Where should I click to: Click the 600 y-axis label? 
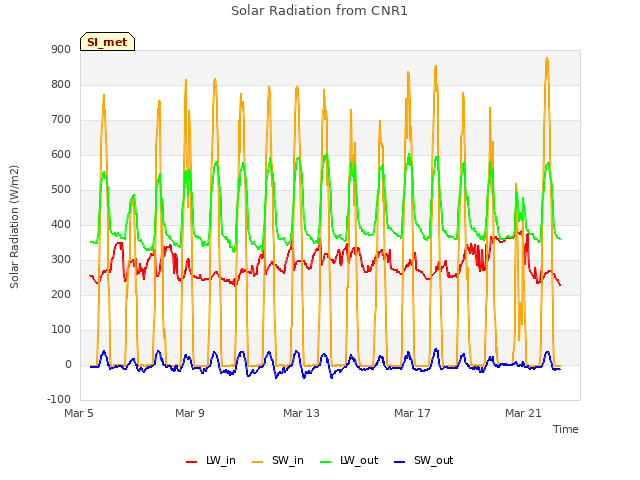[61, 155]
